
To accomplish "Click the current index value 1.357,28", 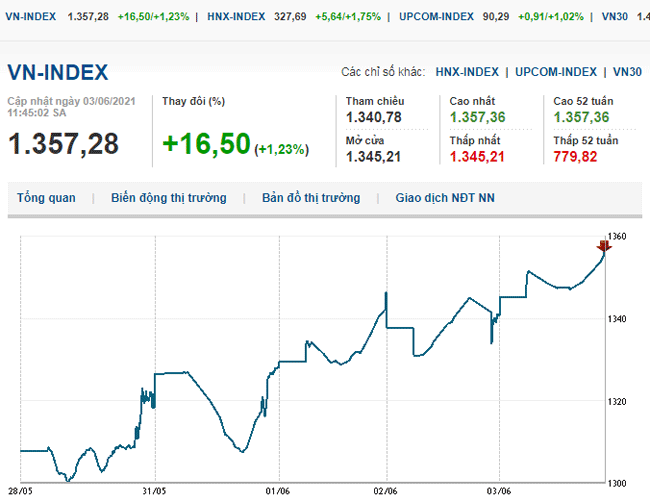I will click(63, 144).
